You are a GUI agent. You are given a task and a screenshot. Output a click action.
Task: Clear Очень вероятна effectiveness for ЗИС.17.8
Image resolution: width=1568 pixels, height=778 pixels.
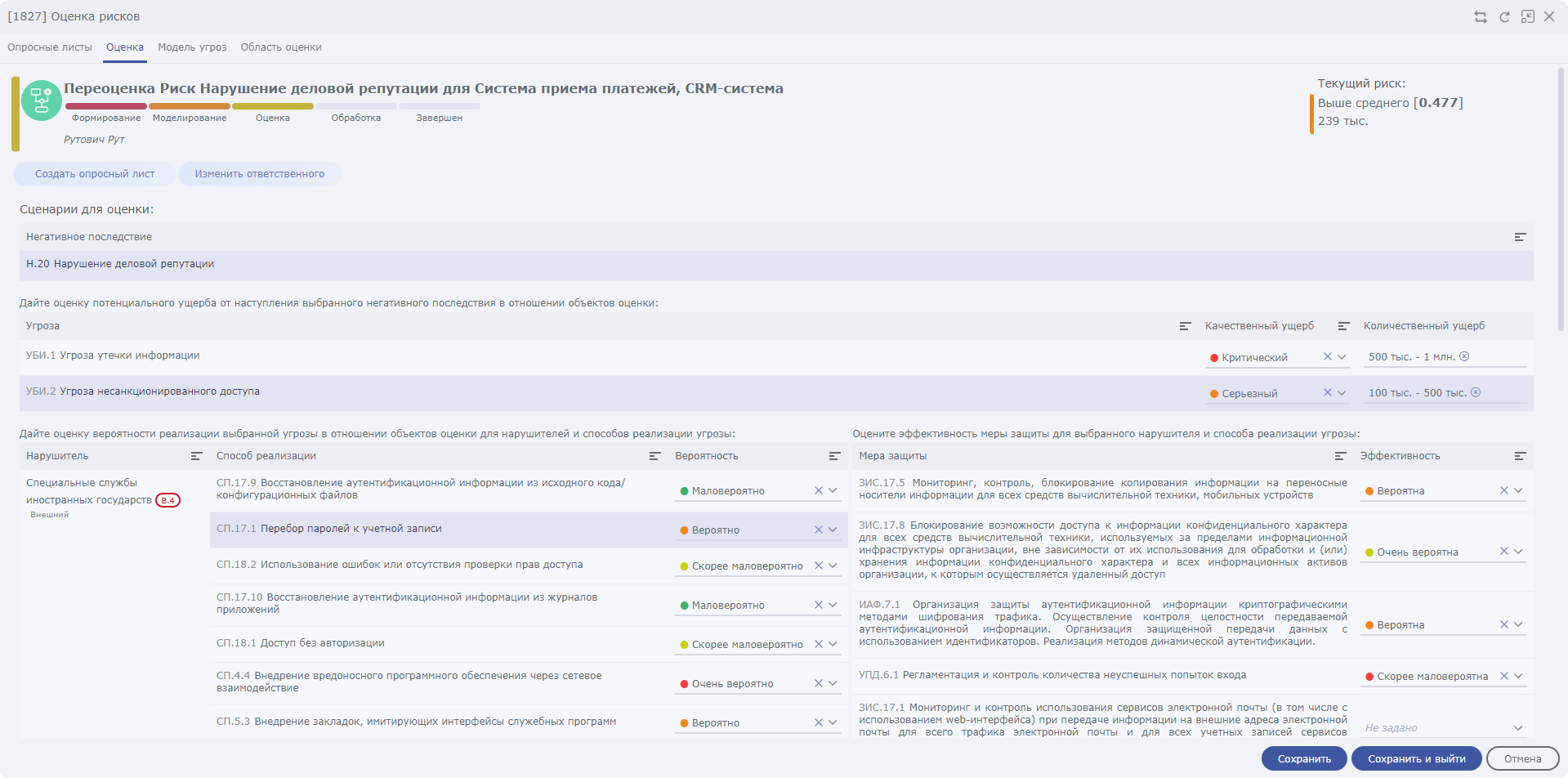point(1504,552)
